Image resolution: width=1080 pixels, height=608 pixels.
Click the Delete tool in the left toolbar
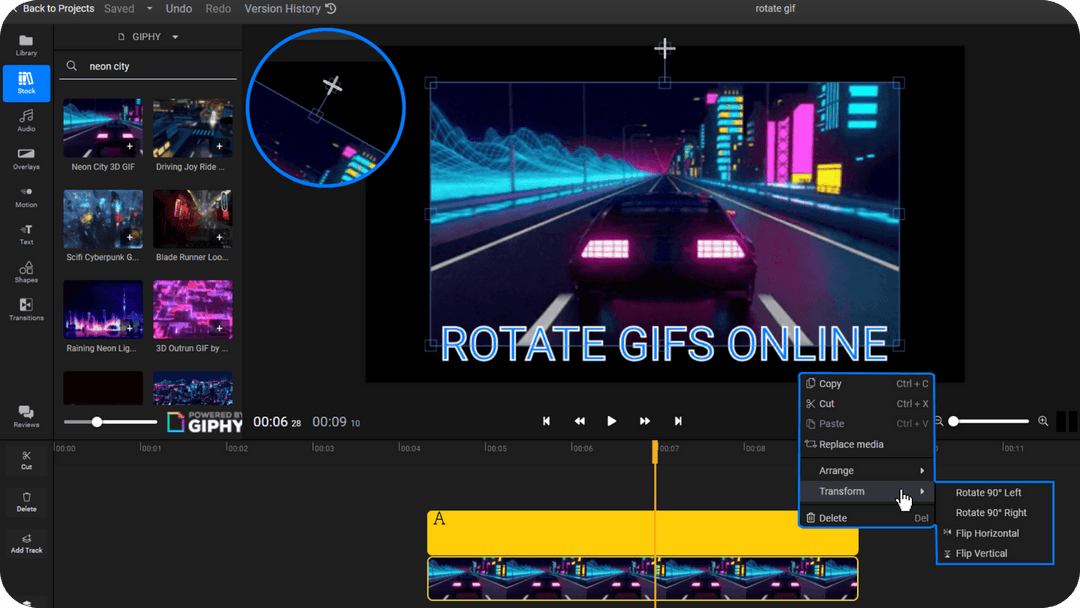tap(26, 503)
